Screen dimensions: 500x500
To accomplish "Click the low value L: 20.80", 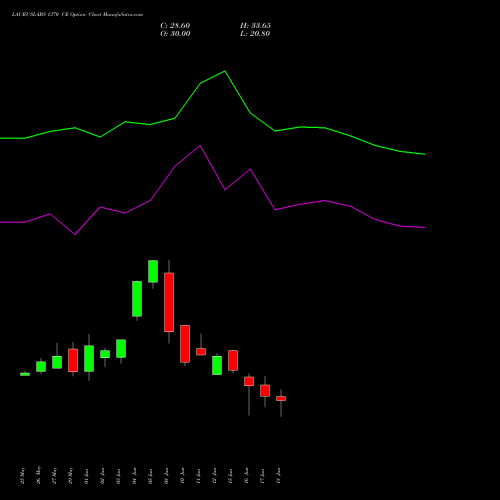I will pyautogui.click(x=255, y=34).
